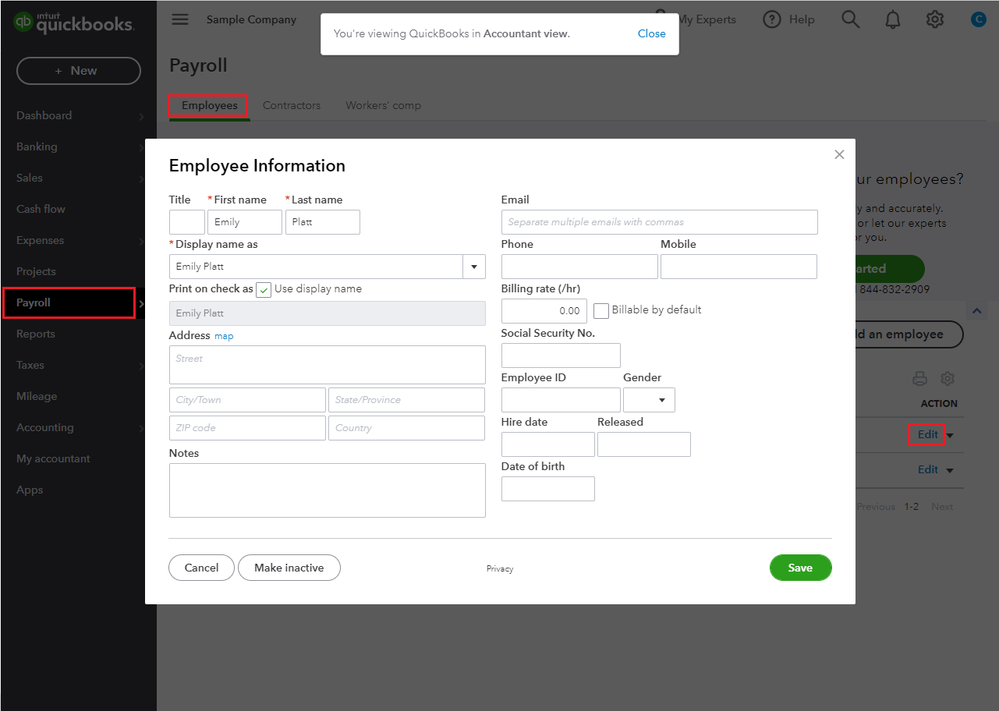Click the QuickBooks logo
Image resolution: width=999 pixels, height=711 pixels.
pos(74,22)
